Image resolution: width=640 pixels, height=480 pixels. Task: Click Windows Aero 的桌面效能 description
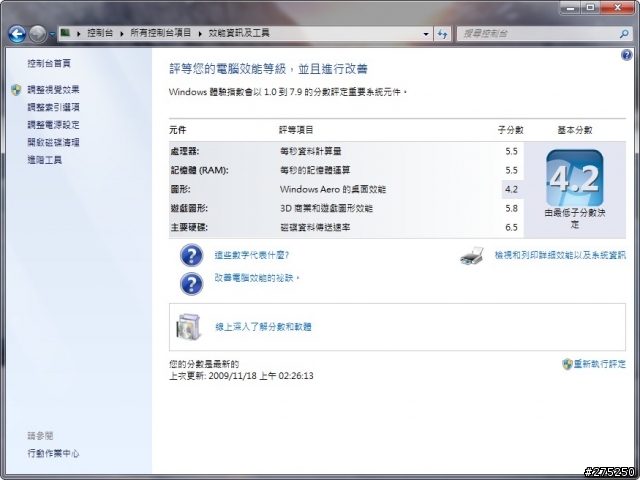pos(333,189)
